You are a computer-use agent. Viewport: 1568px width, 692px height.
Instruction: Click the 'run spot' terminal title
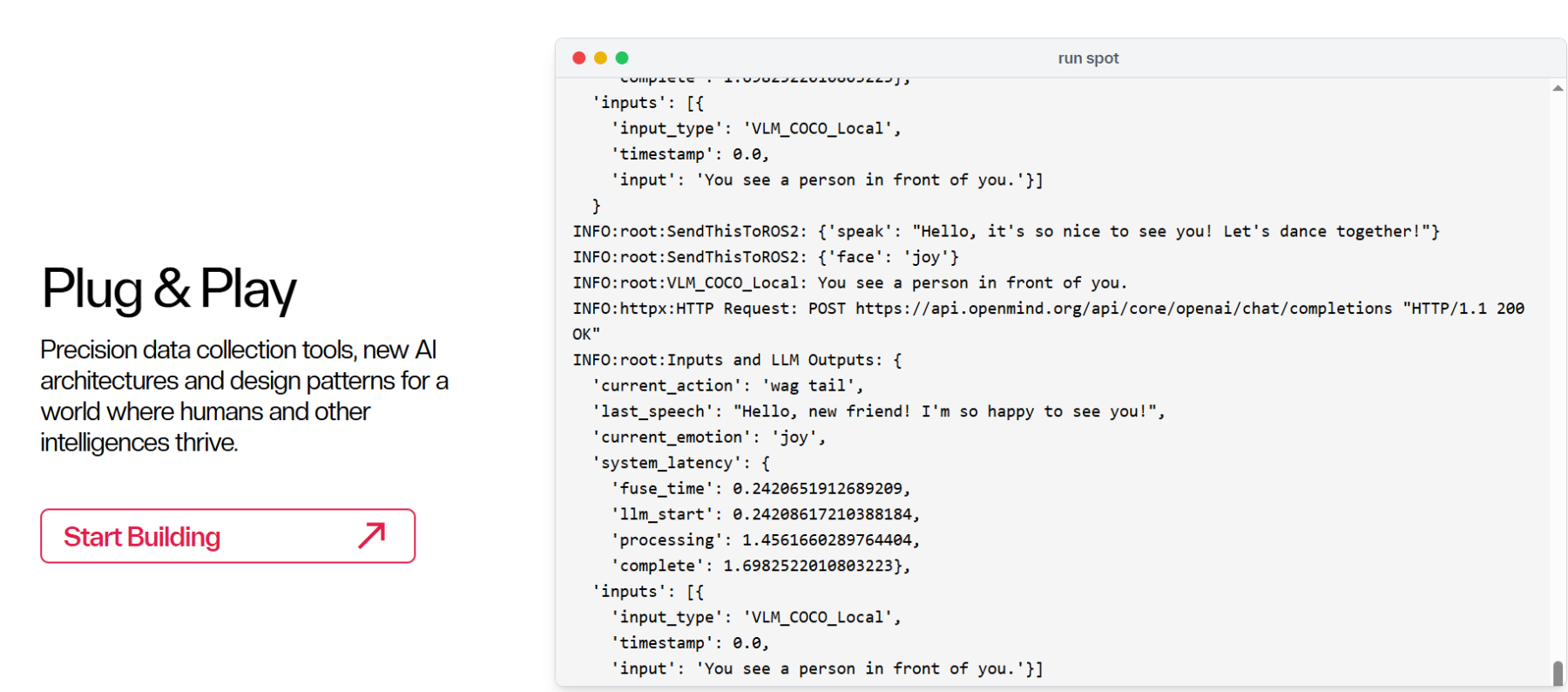[1088, 58]
